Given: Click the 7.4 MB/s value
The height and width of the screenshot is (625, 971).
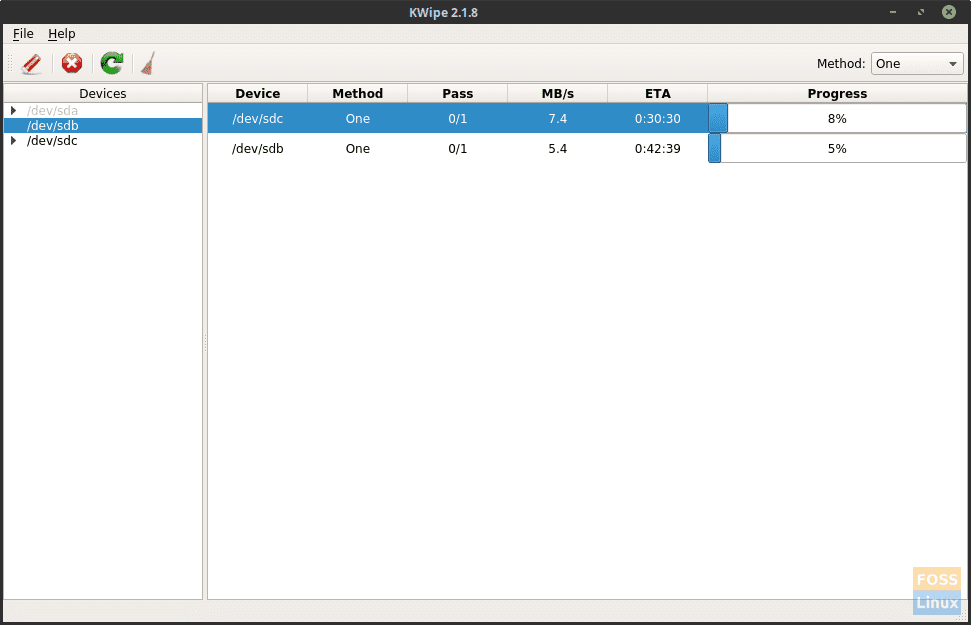Looking at the screenshot, I should (557, 118).
